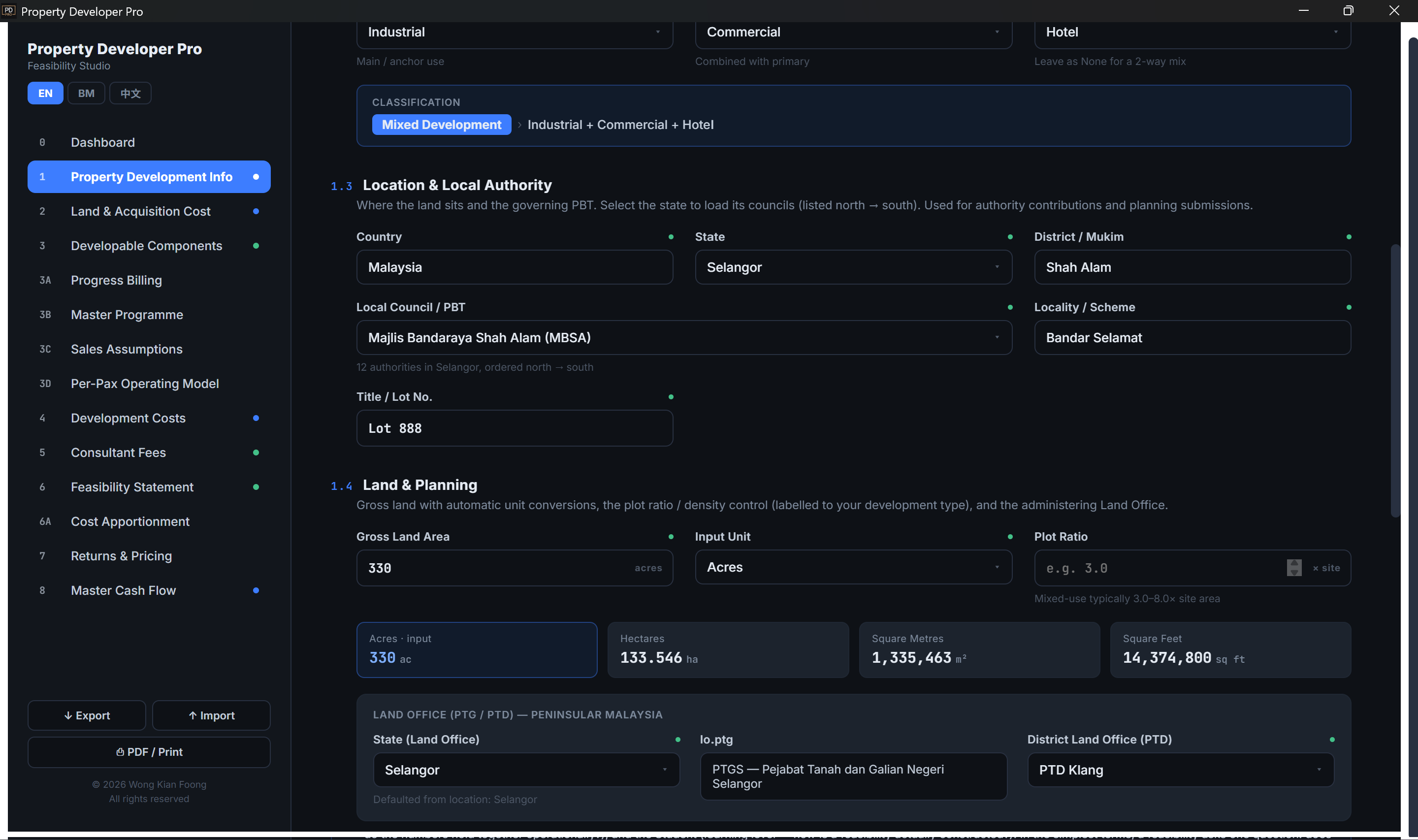The height and width of the screenshot is (840, 1418).
Task: Click the District / Mukim field
Action: tap(1192, 267)
